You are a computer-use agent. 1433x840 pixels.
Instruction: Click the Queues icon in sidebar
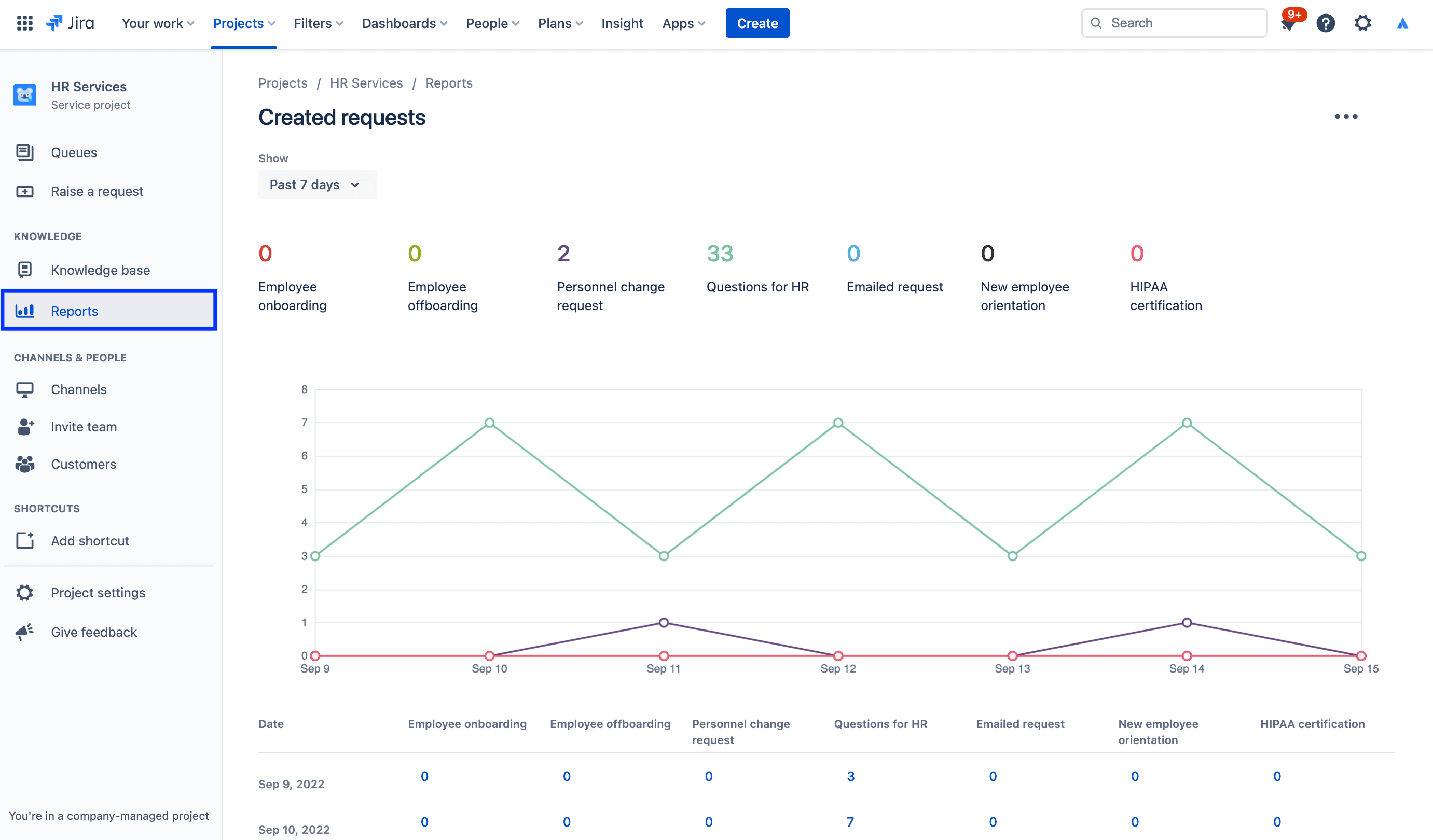click(24, 152)
